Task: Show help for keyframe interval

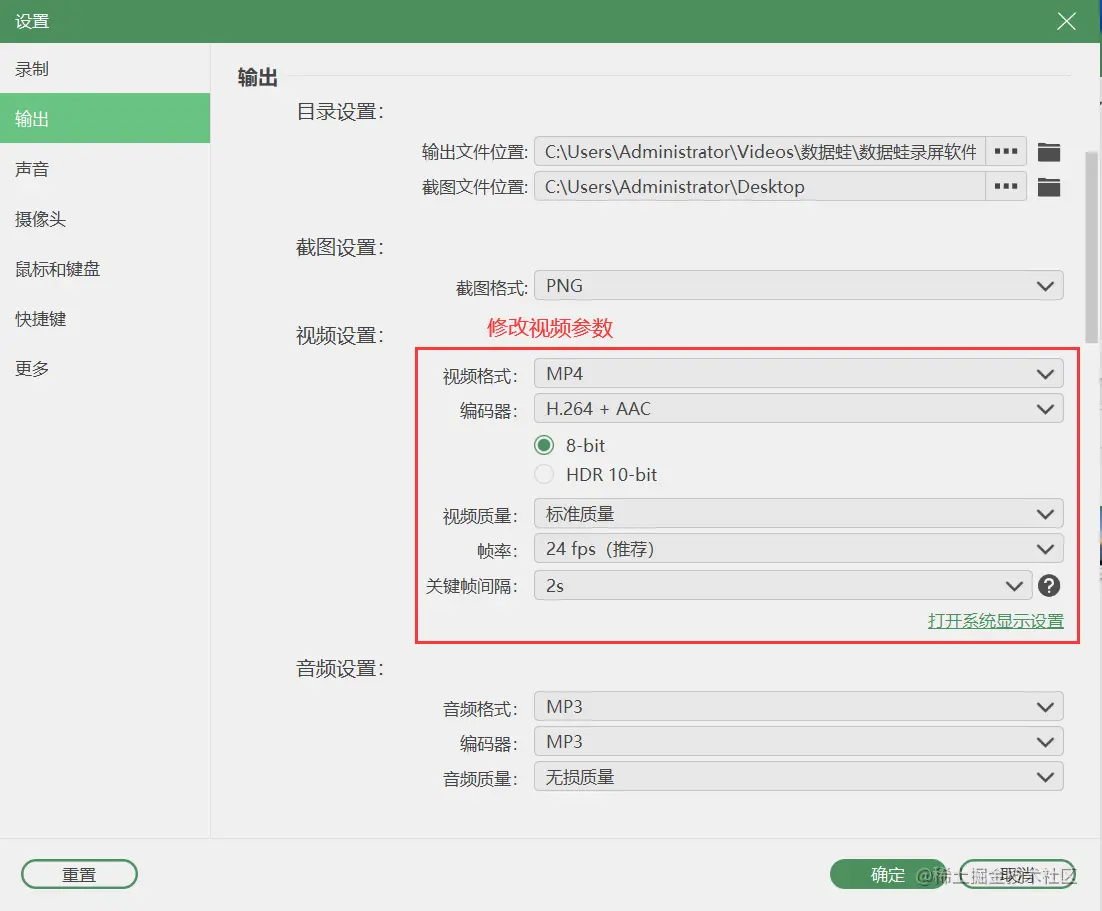Action: (x=1049, y=586)
